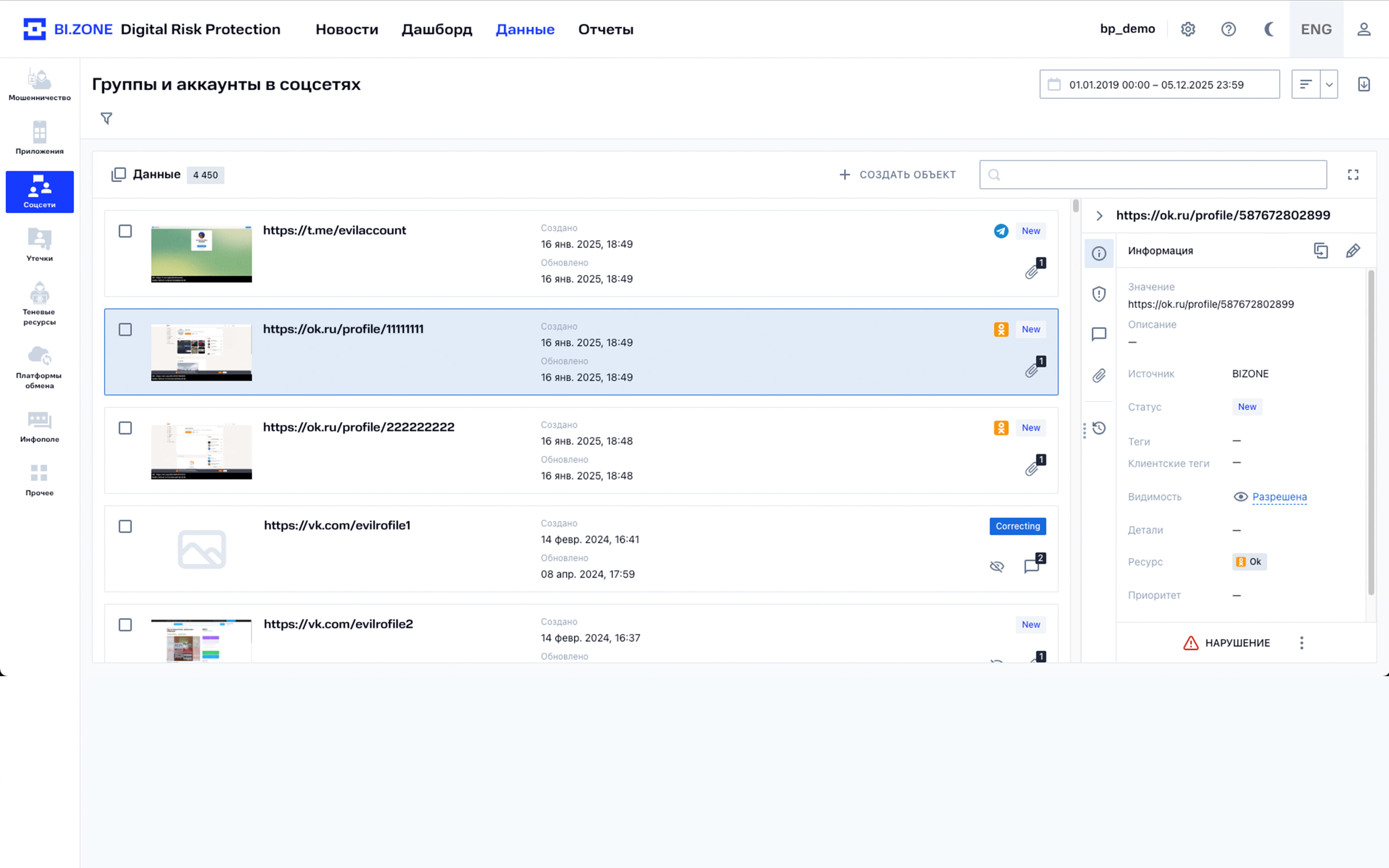Click the Создать объект button

tap(897, 175)
